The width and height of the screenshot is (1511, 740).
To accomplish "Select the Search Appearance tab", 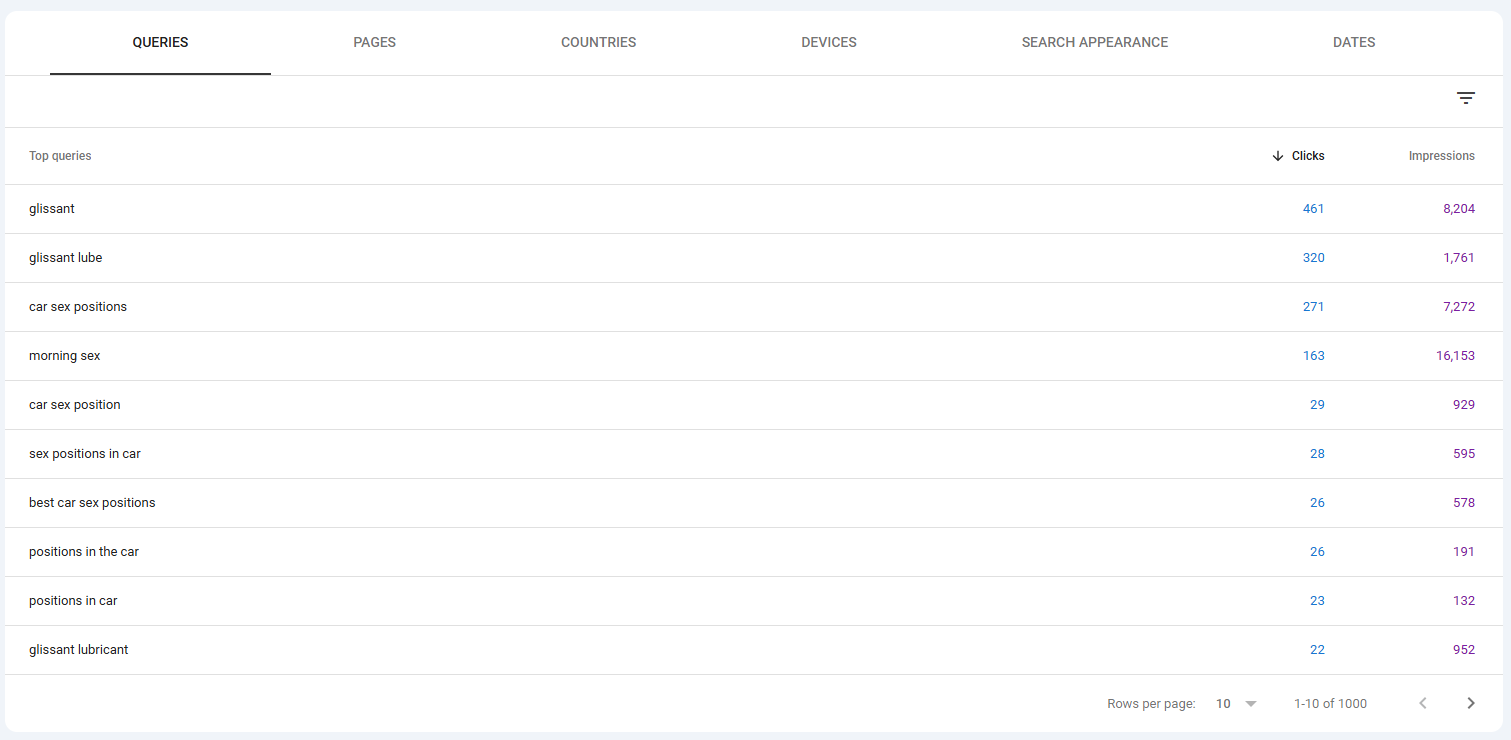I will point(1094,42).
